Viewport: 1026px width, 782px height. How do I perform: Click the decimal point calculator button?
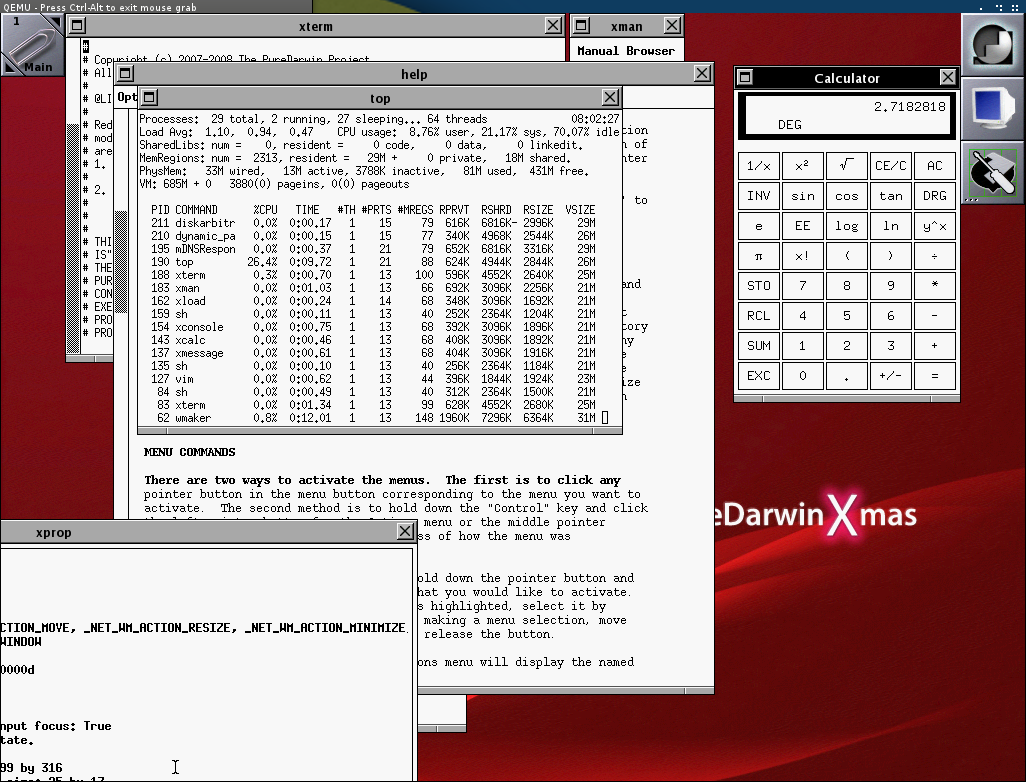(846, 376)
